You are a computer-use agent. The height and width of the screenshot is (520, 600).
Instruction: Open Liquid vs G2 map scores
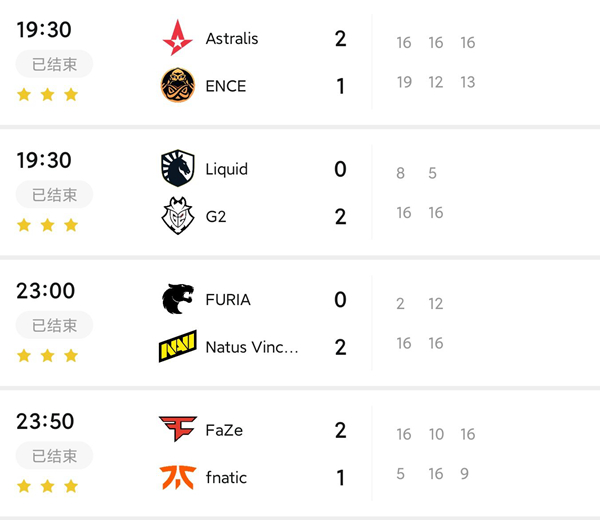point(420,192)
